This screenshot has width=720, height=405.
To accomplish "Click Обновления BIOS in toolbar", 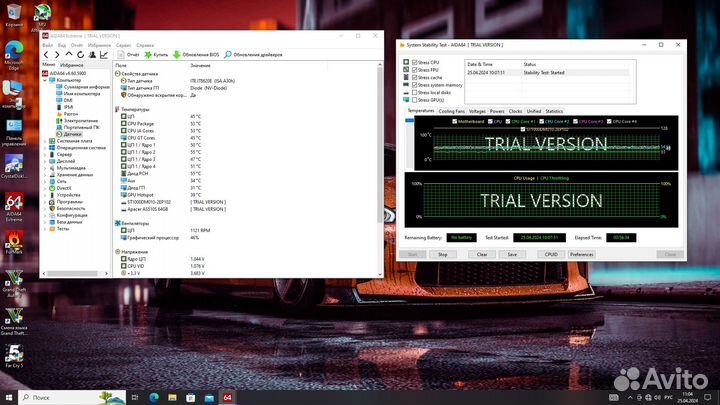I will (196, 55).
